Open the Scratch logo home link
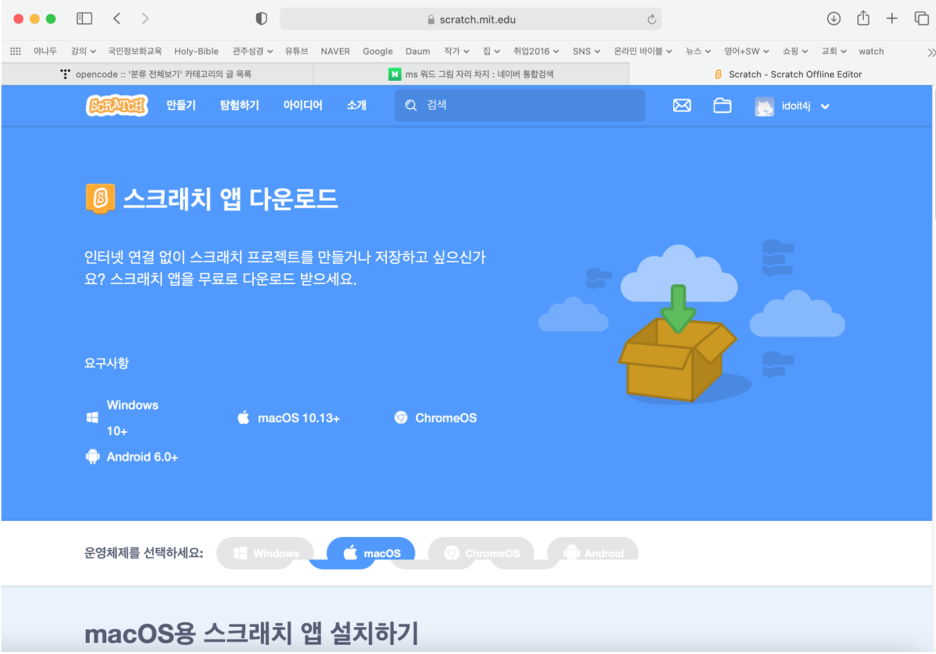Viewport: 936px width, 654px height. coord(116,106)
